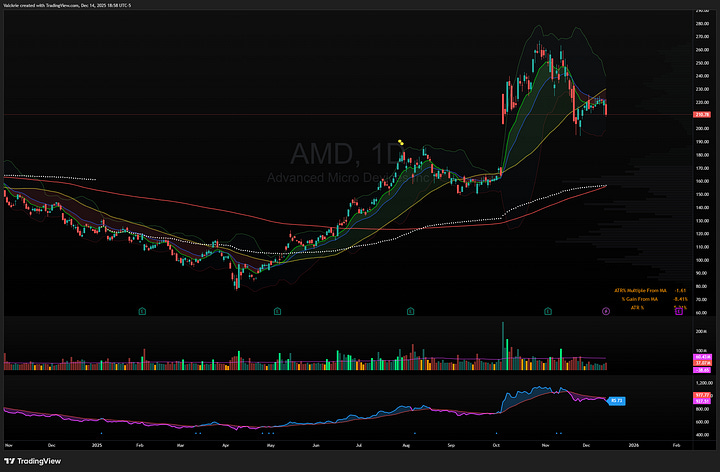Click the 37.07M volume label

[x=703, y=363]
